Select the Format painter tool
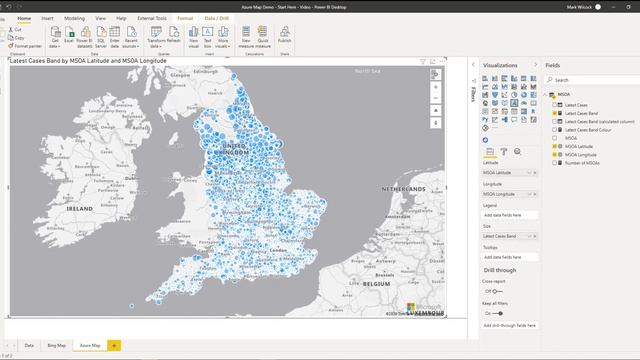The width and height of the screenshot is (640, 360). pyautogui.click(x=25, y=46)
